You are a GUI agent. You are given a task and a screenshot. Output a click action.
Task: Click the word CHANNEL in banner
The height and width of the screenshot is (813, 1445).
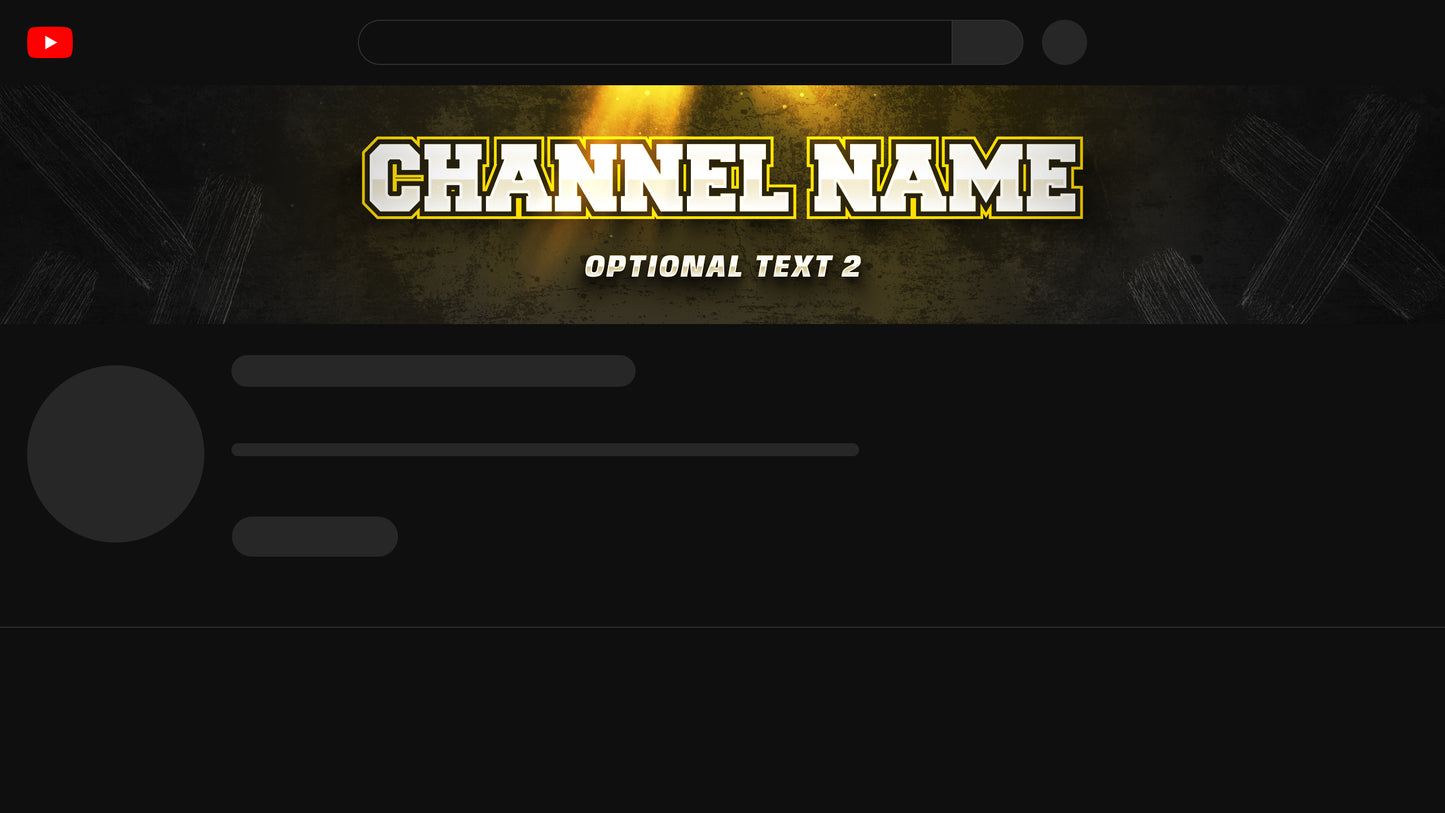pos(578,178)
